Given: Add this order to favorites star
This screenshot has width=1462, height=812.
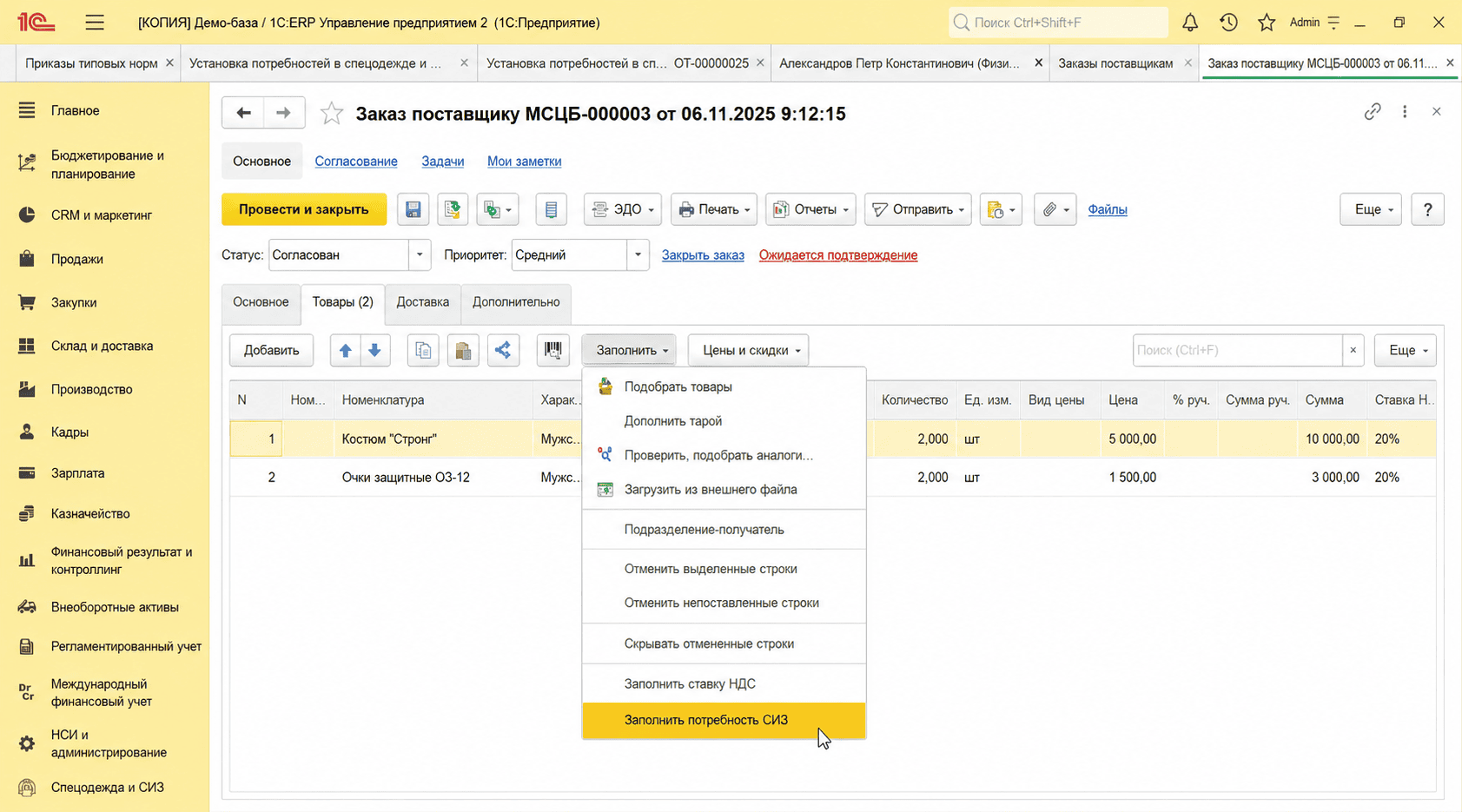Looking at the screenshot, I should pyautogui.click(x=331, y=114).
